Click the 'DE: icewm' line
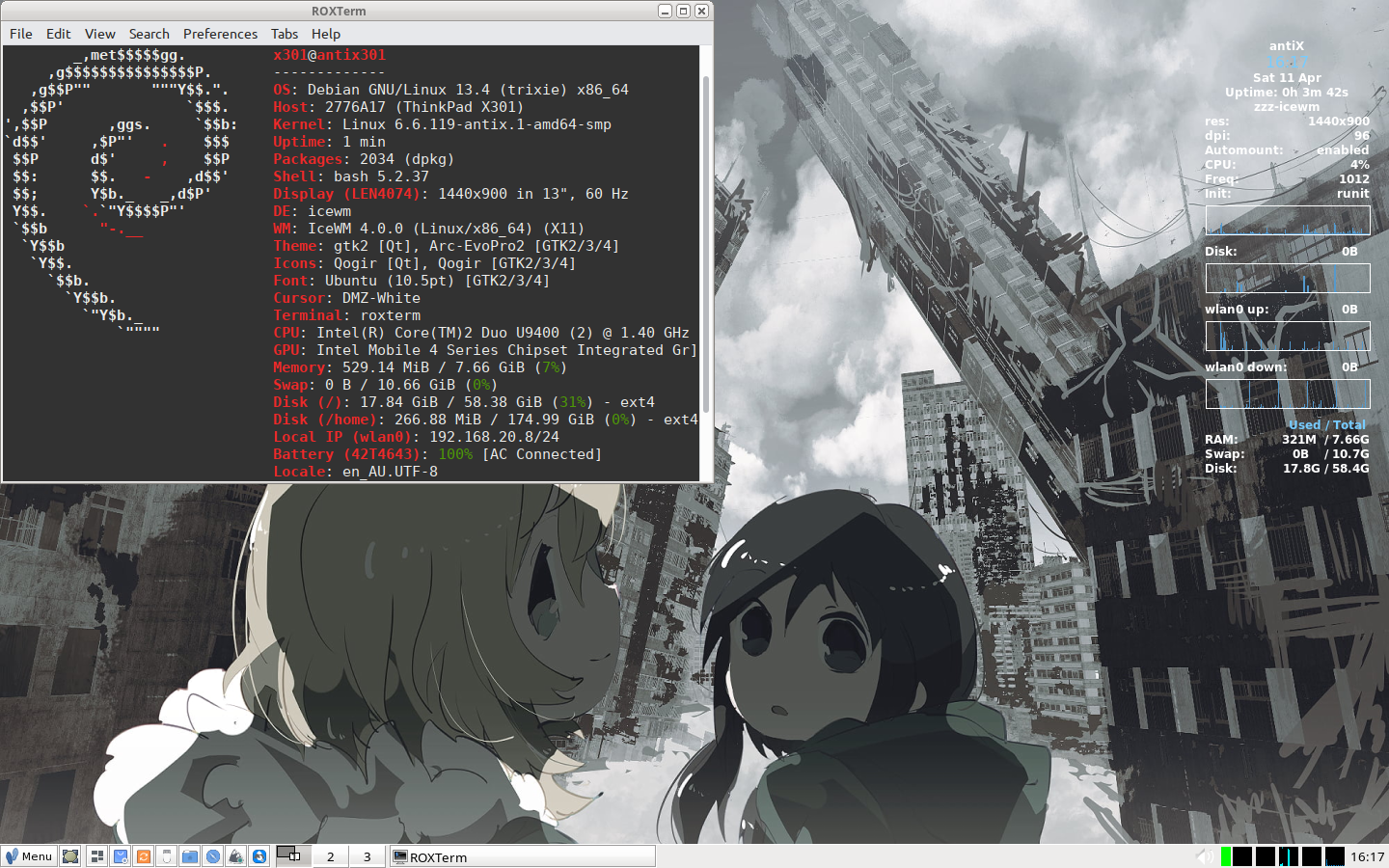The image size is (1389, 868). pyautogui.click(x=313, y=211)
